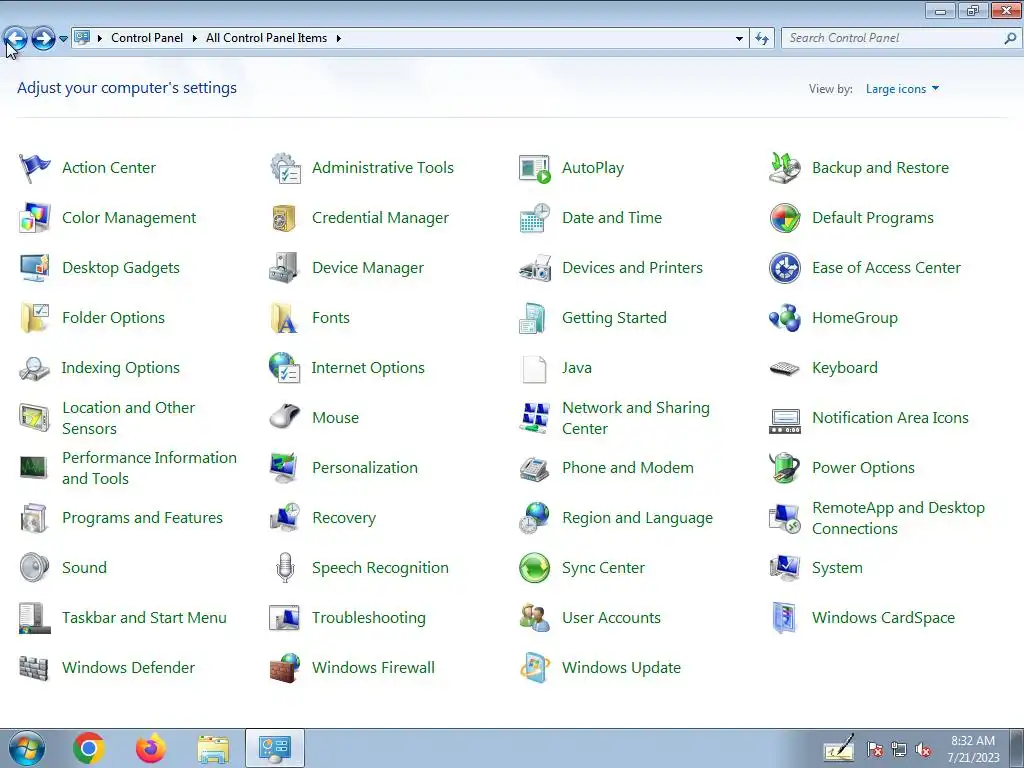Open Programs and Features link
1024x768 pixels.
pos(142,518)
